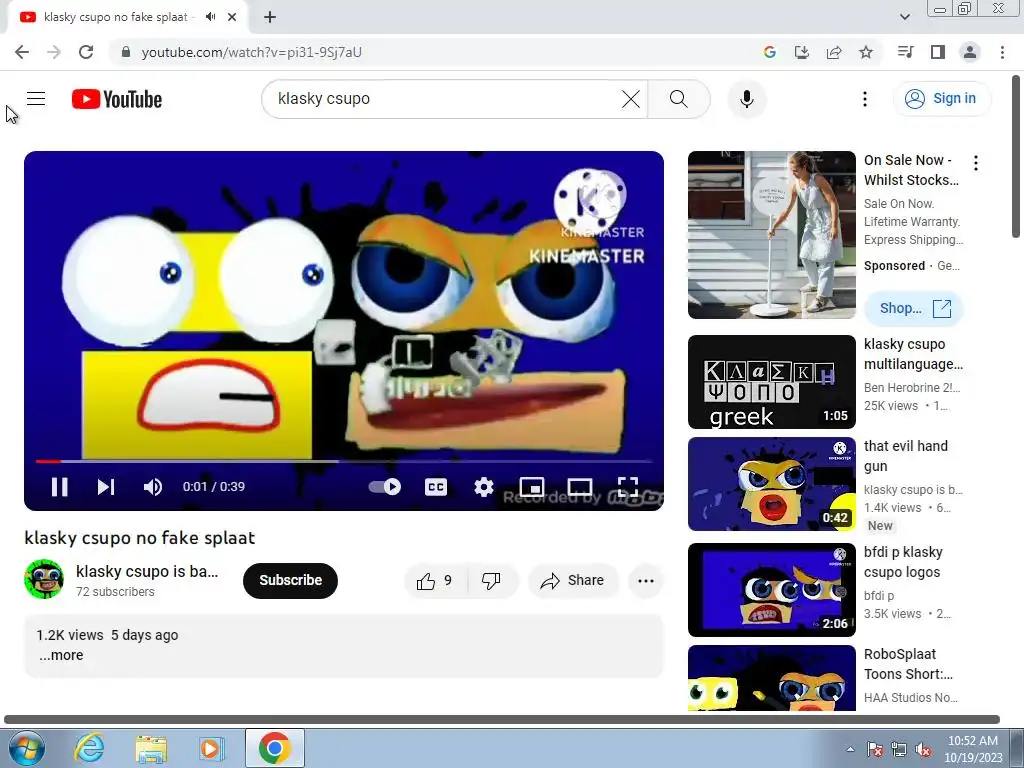1024x768 pixels.
Task: Go forward in browser
Action: pyautogui.click(x=54, y=52)
